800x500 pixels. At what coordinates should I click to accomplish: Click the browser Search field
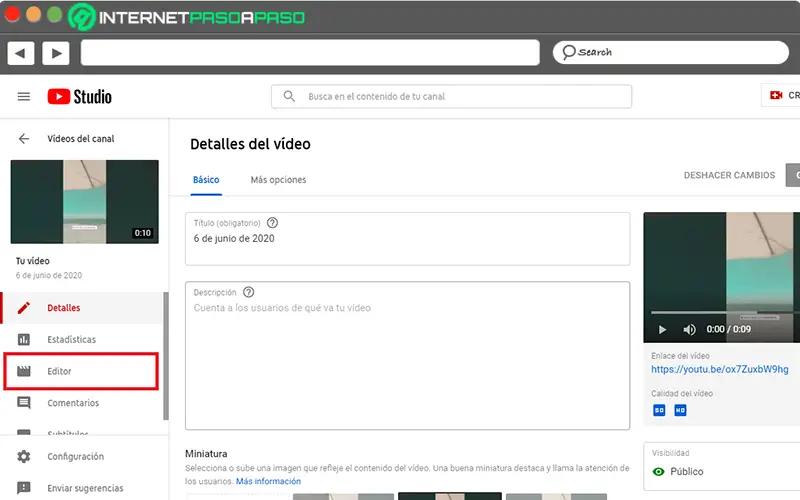point(670,53)
